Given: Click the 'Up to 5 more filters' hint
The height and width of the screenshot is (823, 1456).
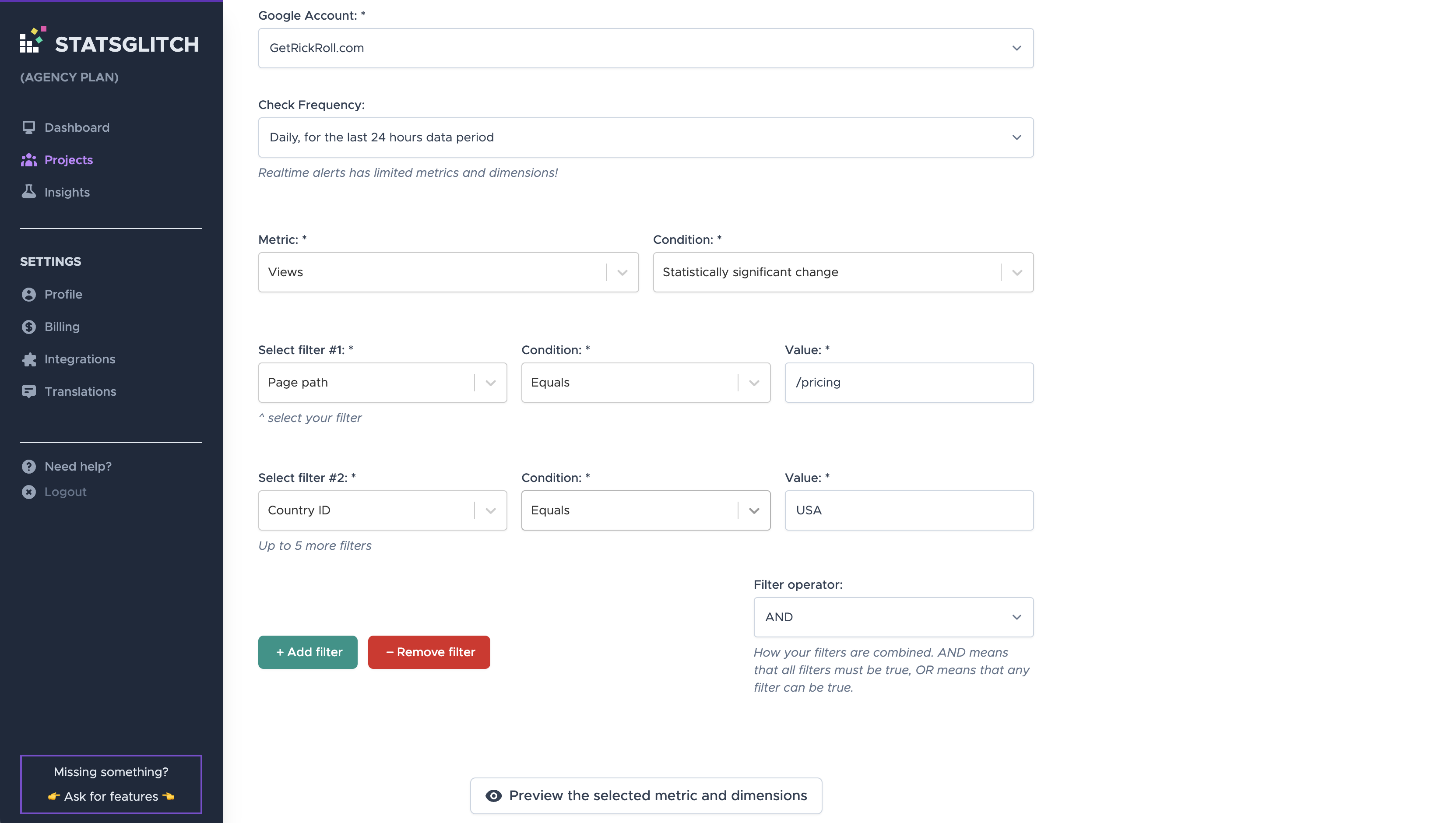Looking at the screenshot, I should pos(315,546).
